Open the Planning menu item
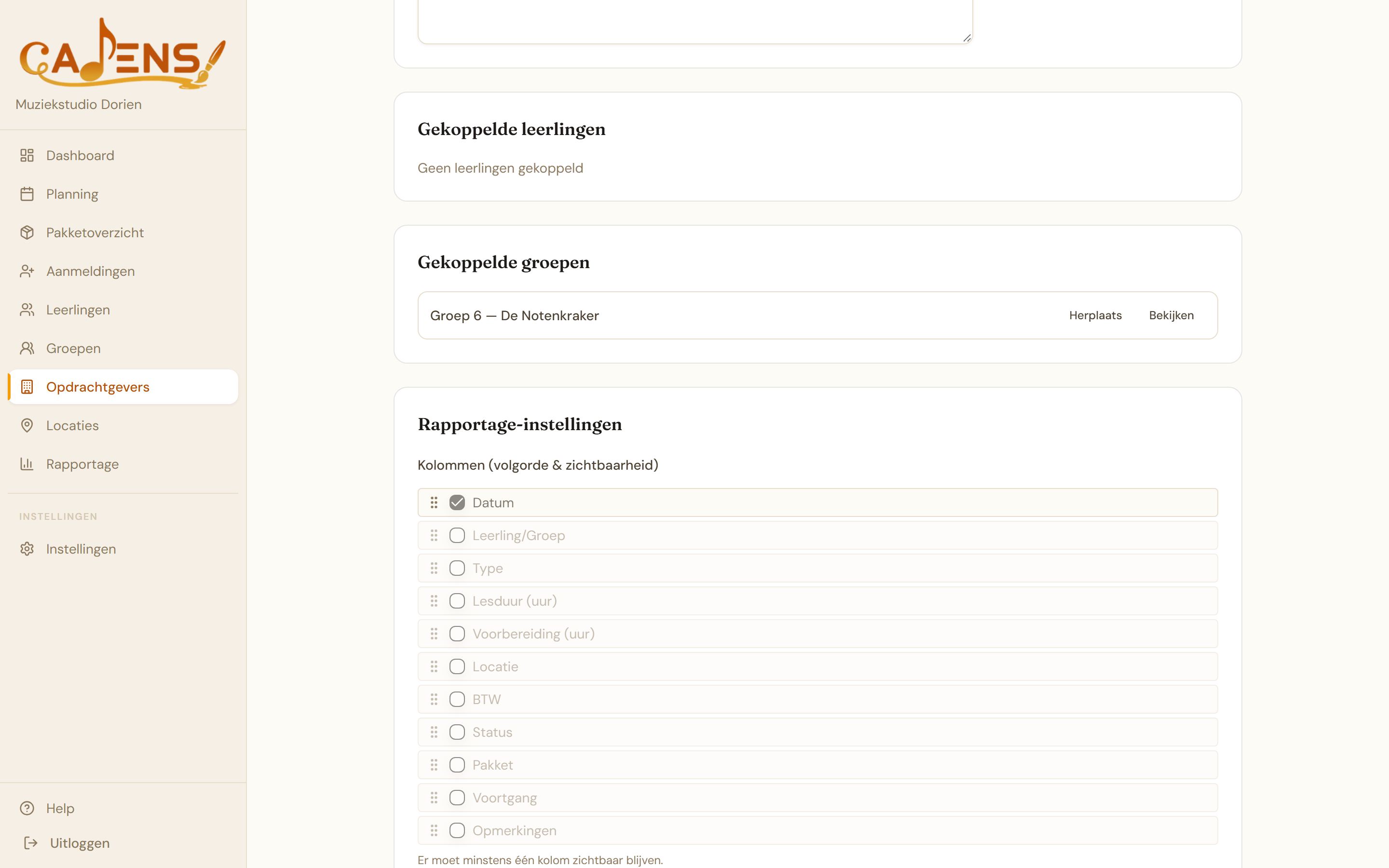 (x=123, y=194)
